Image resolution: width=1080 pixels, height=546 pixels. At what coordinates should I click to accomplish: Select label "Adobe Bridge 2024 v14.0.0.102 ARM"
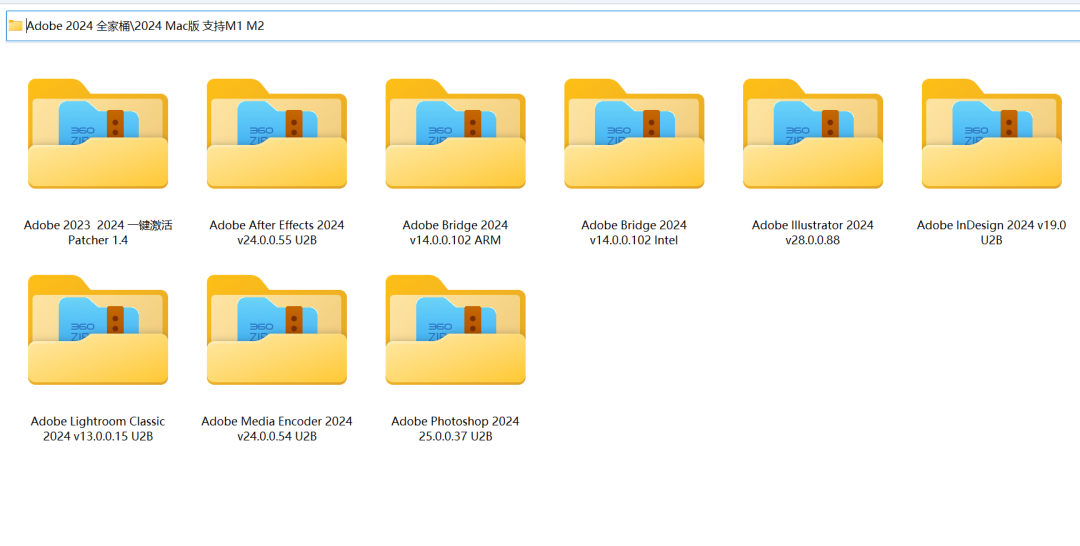(x=455, y=233)
